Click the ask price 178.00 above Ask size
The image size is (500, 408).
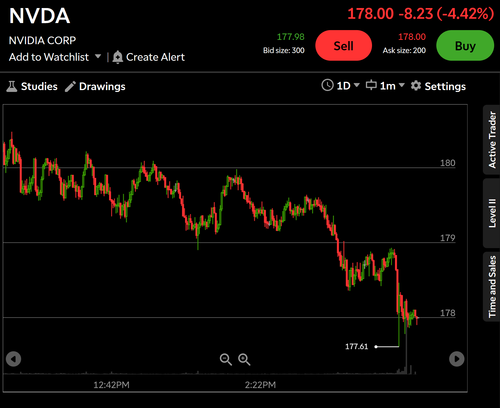(x=412, y=37)
